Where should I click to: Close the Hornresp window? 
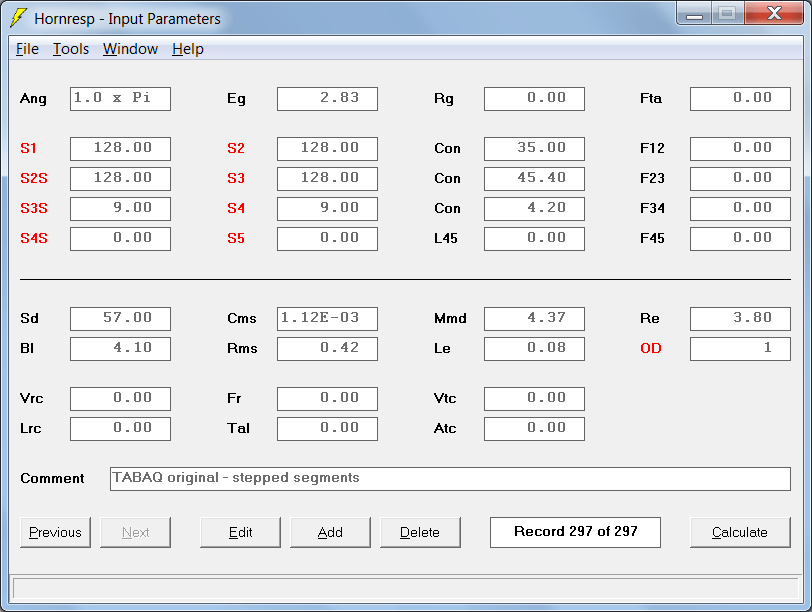coord(774,13)
